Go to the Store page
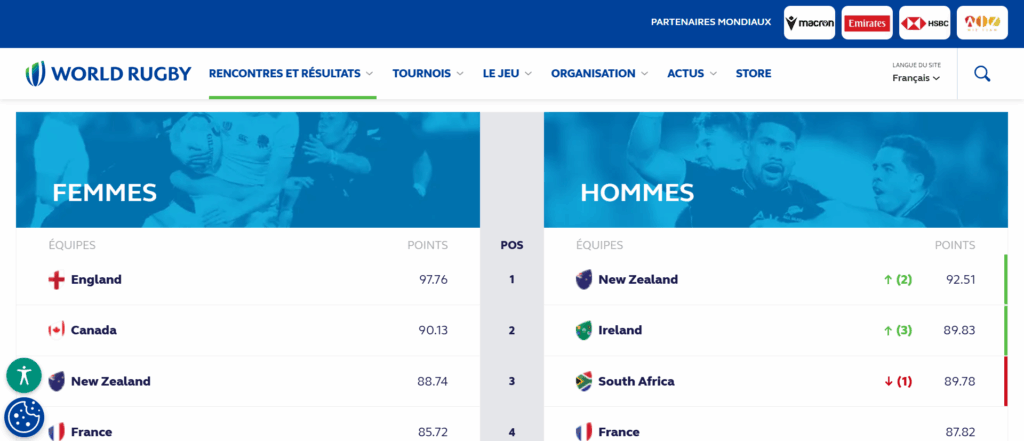This screenshot has width=1024, height=441. (753, 73)
